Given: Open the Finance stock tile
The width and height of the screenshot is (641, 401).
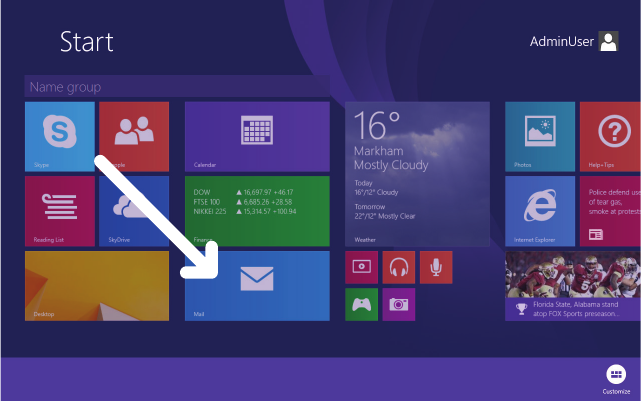Looking at the screenshot, I should (x=257, y=211).
